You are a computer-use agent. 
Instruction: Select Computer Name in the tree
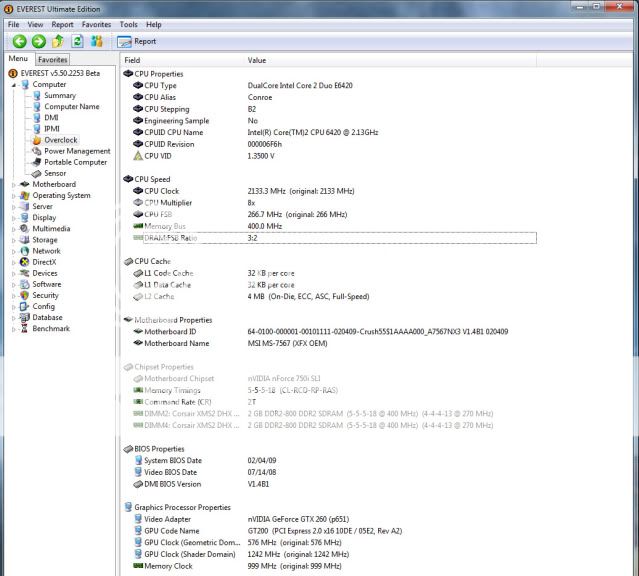tap(72, 106)
